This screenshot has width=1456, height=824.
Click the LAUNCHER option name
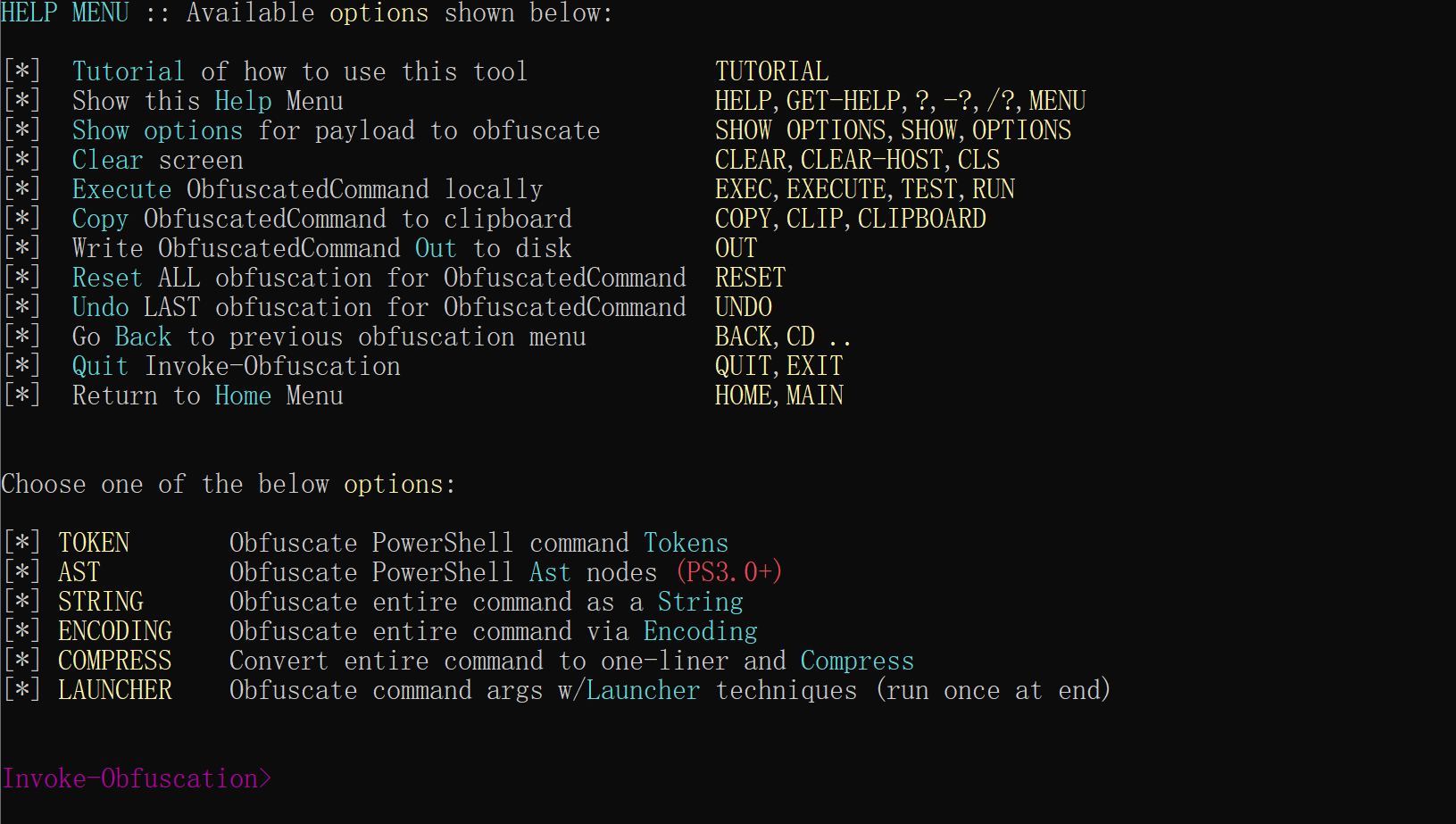tap(115, 690)
